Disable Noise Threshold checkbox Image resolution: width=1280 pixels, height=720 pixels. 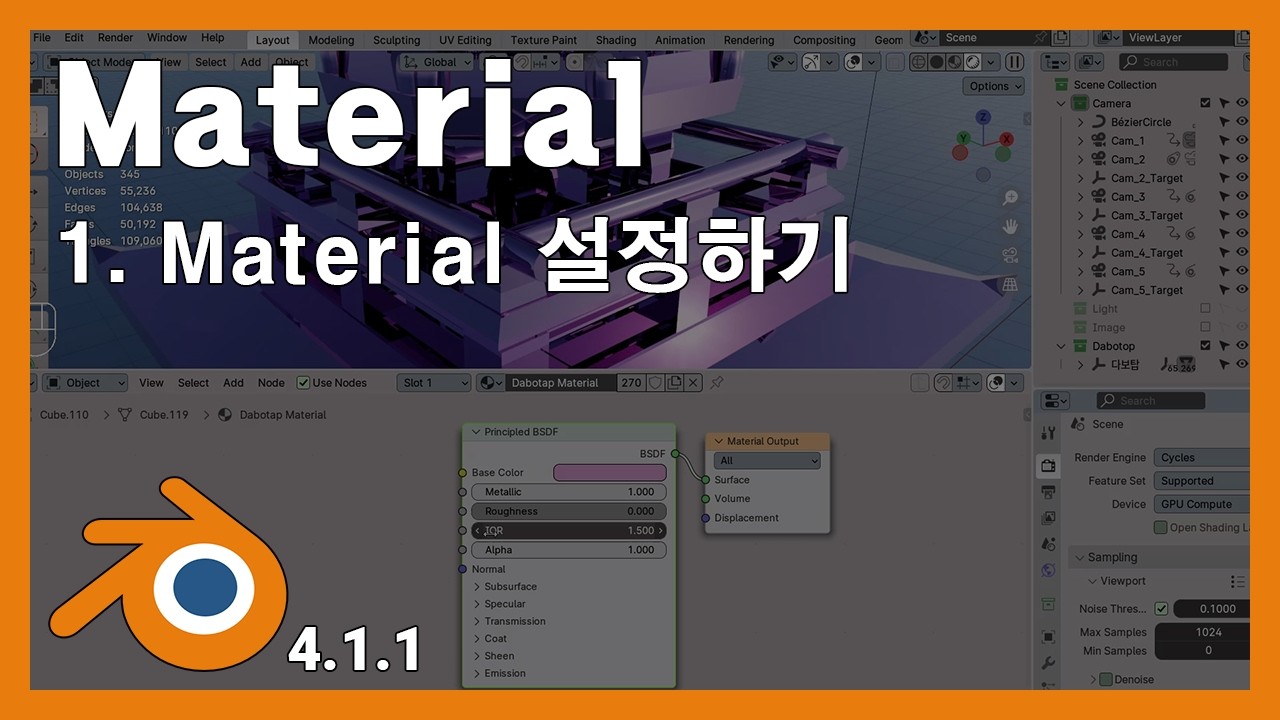tap(1161, 609)
